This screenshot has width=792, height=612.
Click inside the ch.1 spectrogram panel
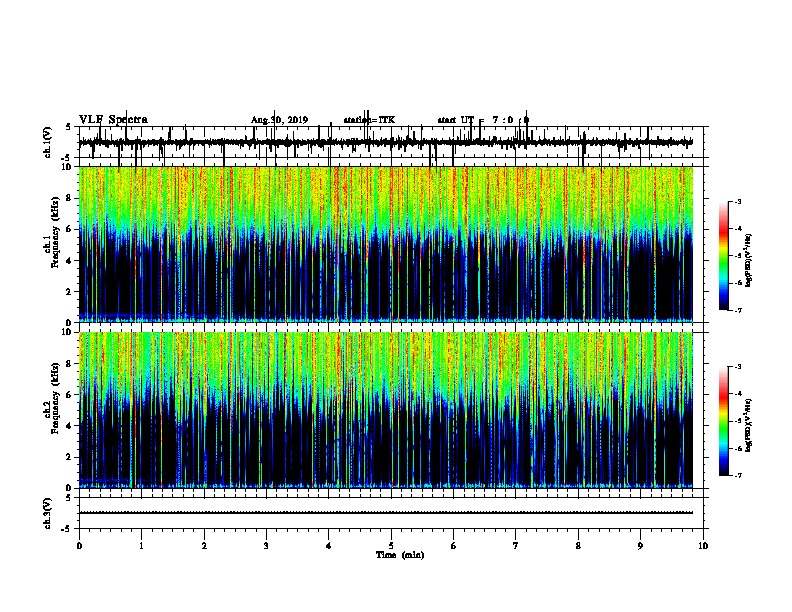tap(386, 244)
